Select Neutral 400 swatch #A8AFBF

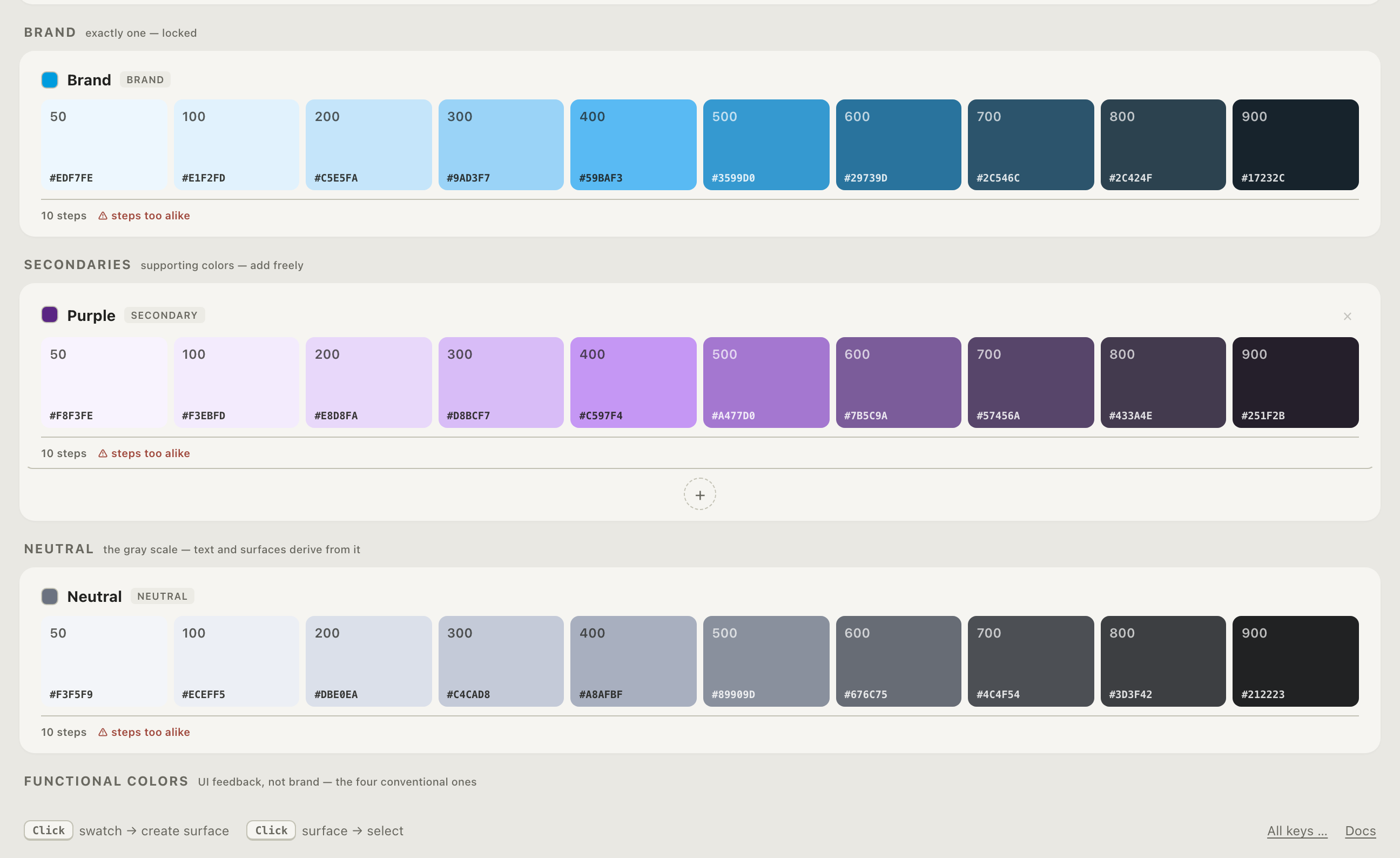(634, 661)
